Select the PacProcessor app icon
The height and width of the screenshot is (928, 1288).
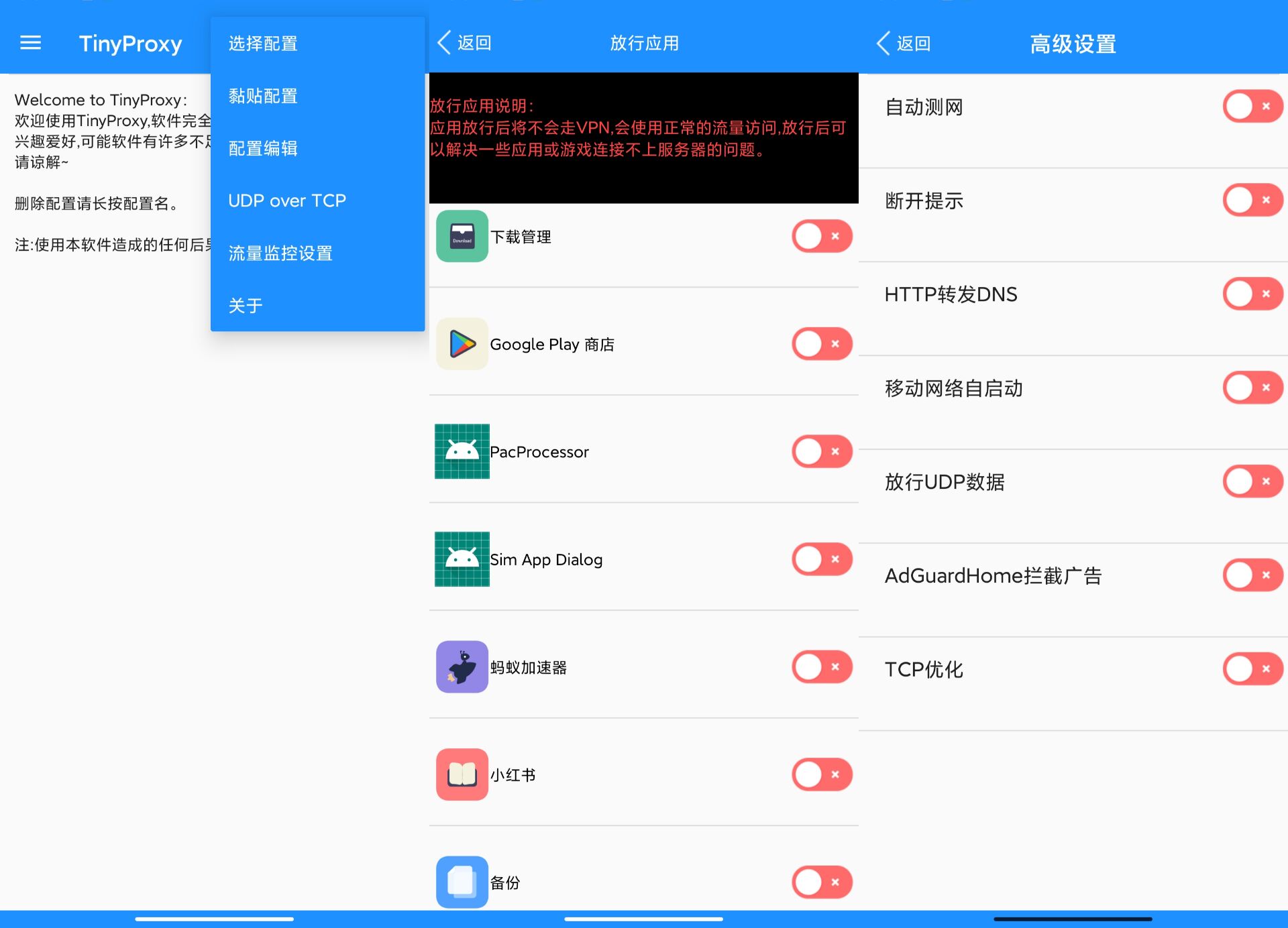tap(462, 451)
